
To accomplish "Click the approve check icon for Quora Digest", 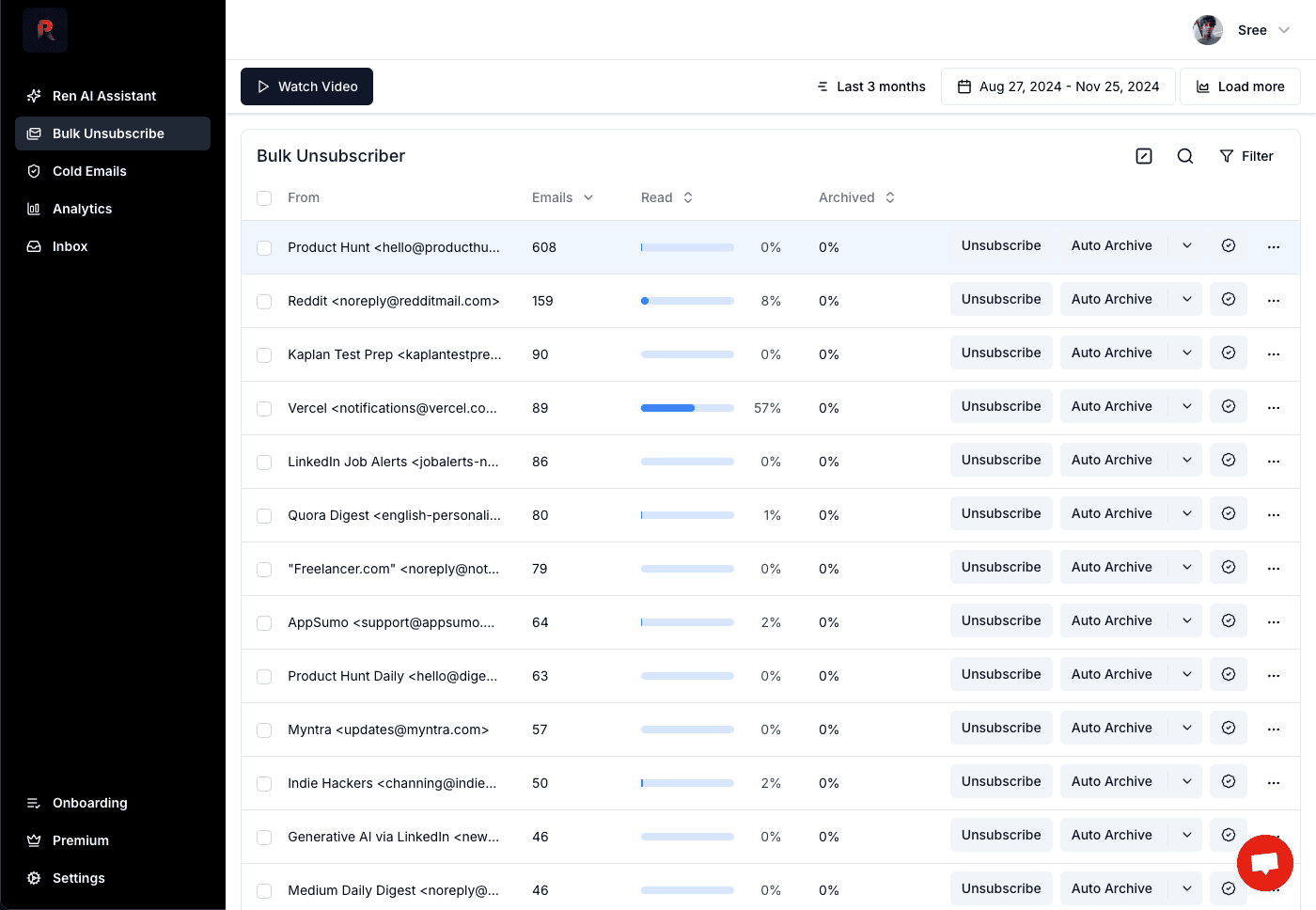I will [x=1229, y=513].
